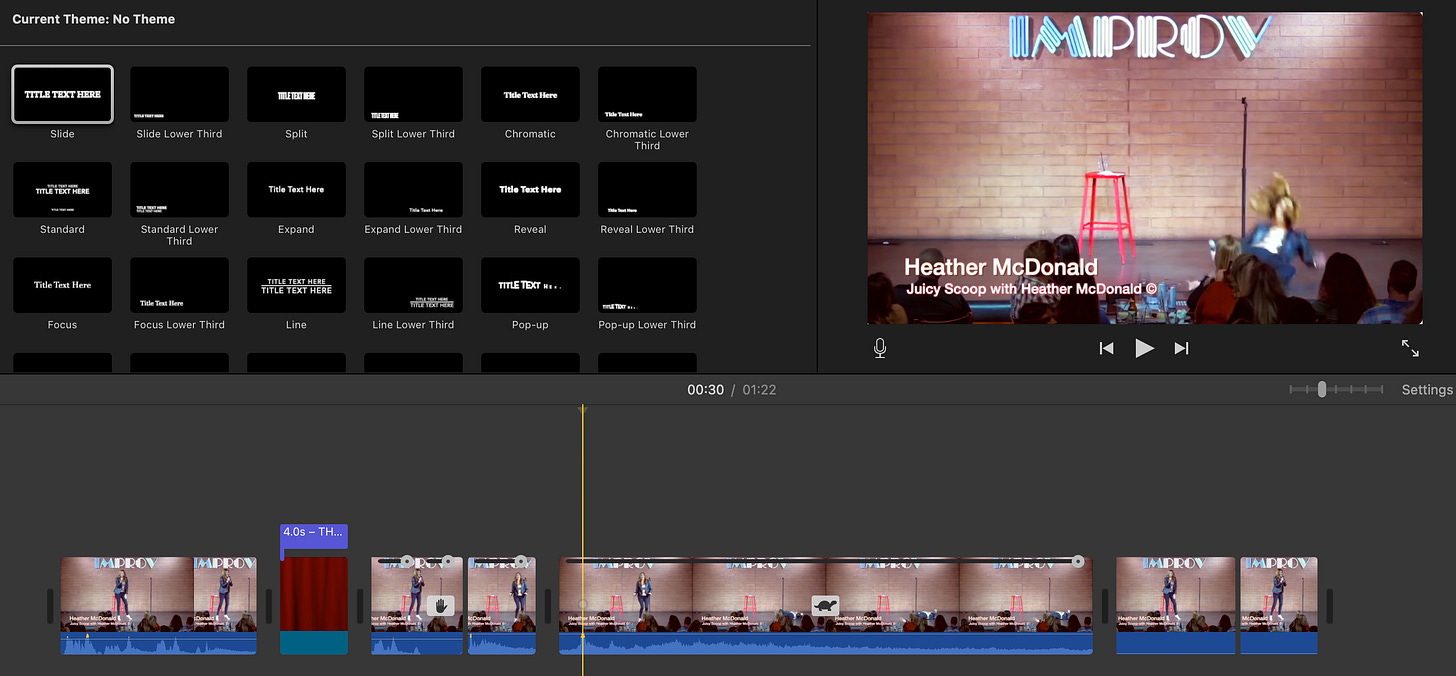Pick the Pop-up title style
Image resolution: width=1456 pixels, height=676 pixels.
530,285
